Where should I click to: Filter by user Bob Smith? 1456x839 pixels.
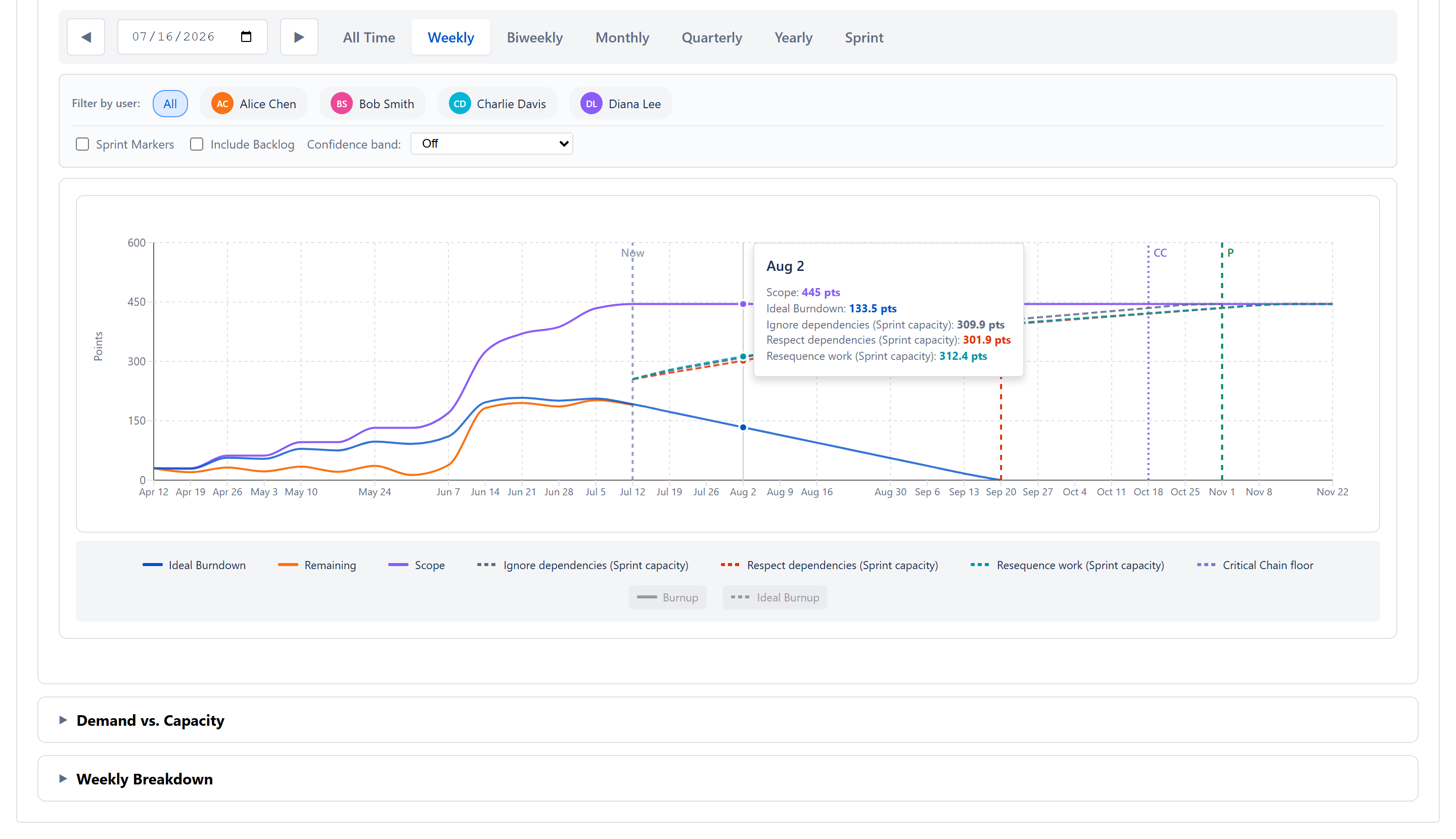(373, 104)
